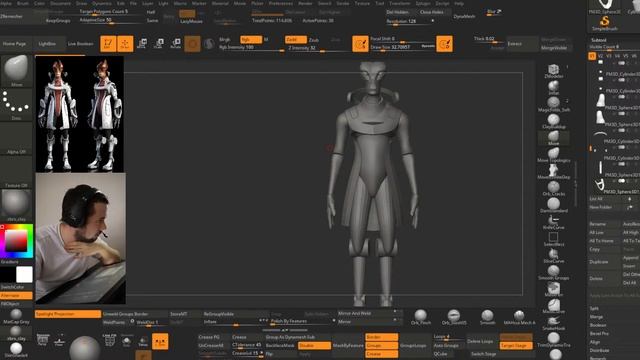Select the Move brush
This screenshot has height=360, width=640.
coord(553,138)
